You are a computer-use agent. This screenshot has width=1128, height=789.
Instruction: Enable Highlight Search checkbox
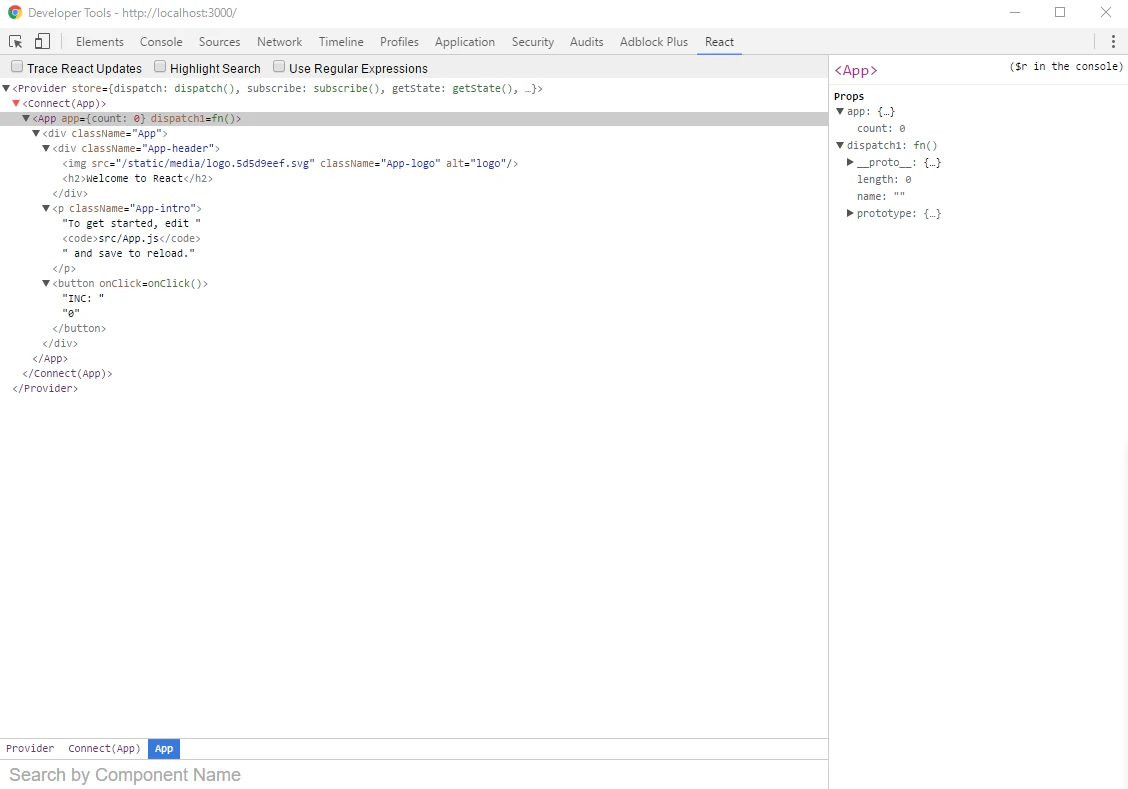click(x=160, y=67)
